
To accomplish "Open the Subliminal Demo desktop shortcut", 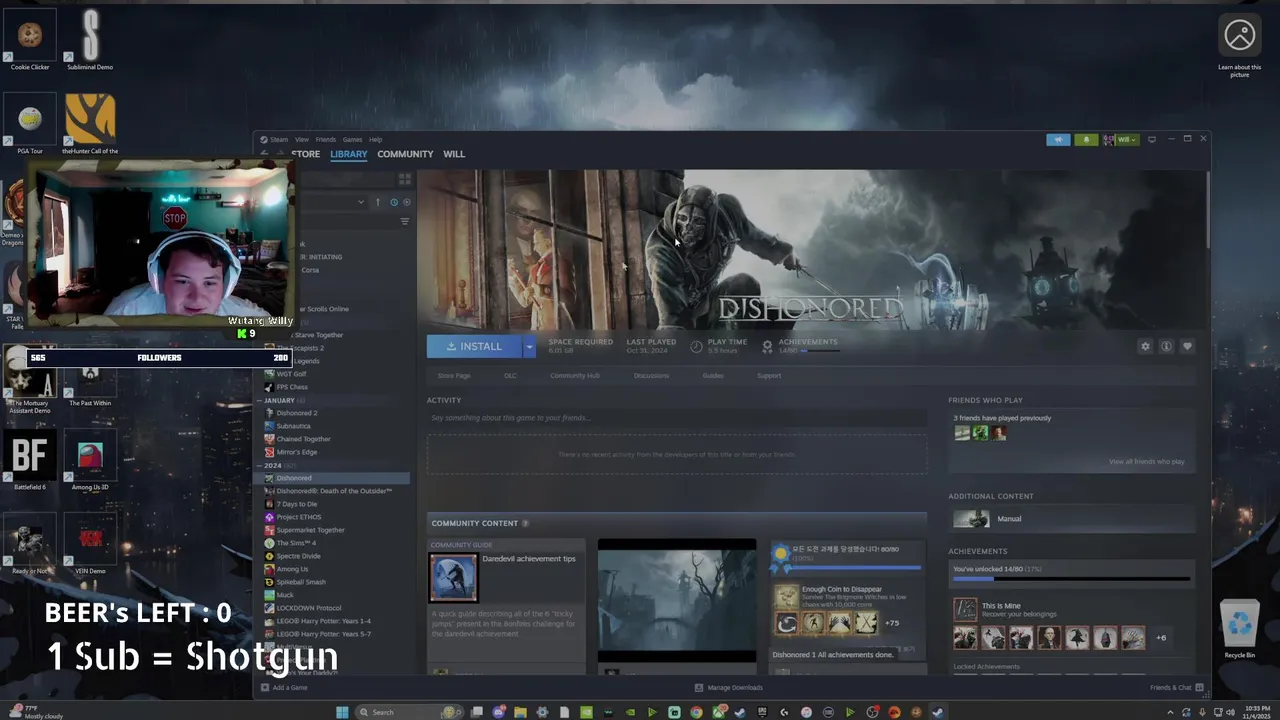I will 90,38.
